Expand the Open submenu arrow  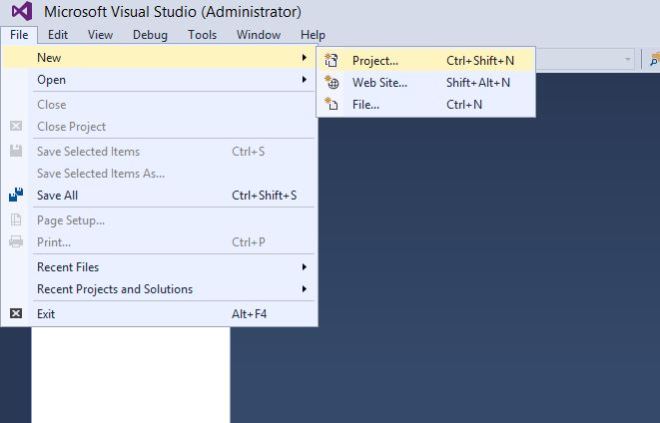(x=304, y=80)
